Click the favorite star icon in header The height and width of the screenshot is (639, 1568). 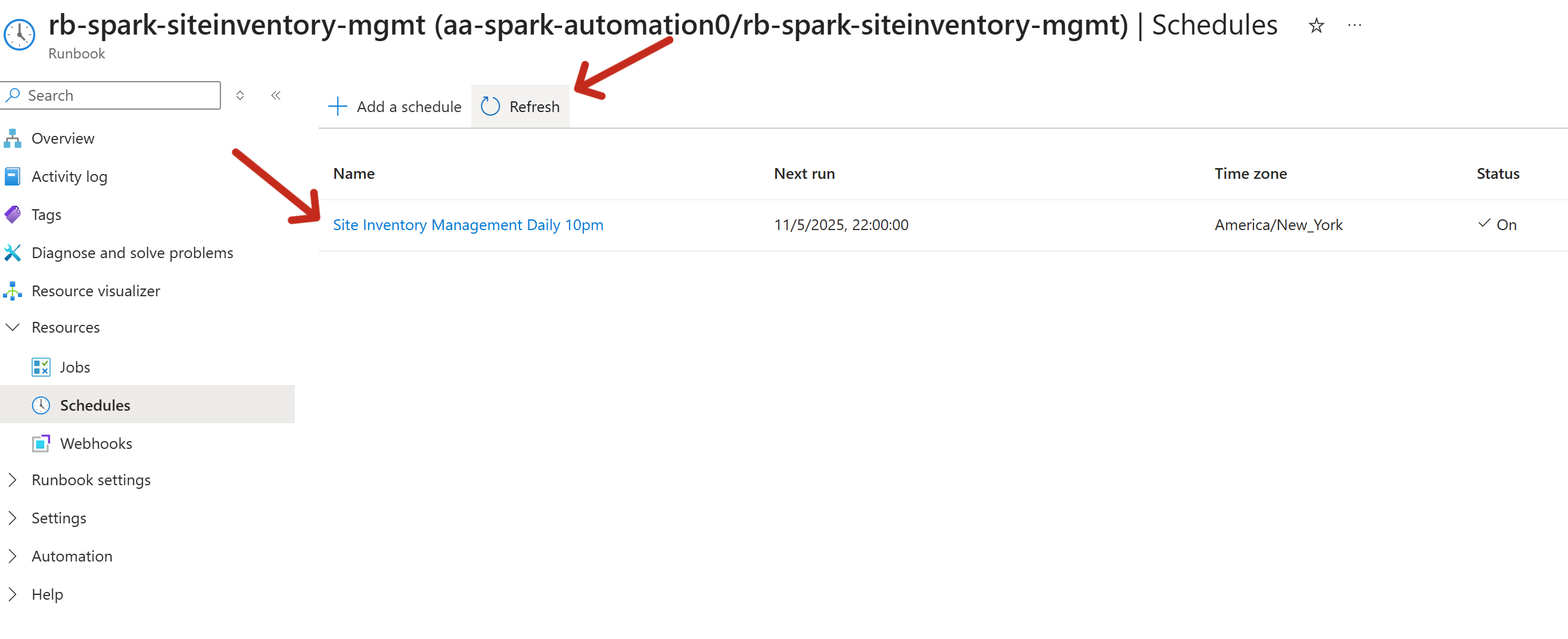pyautogui.click(x=1316, y=26)
